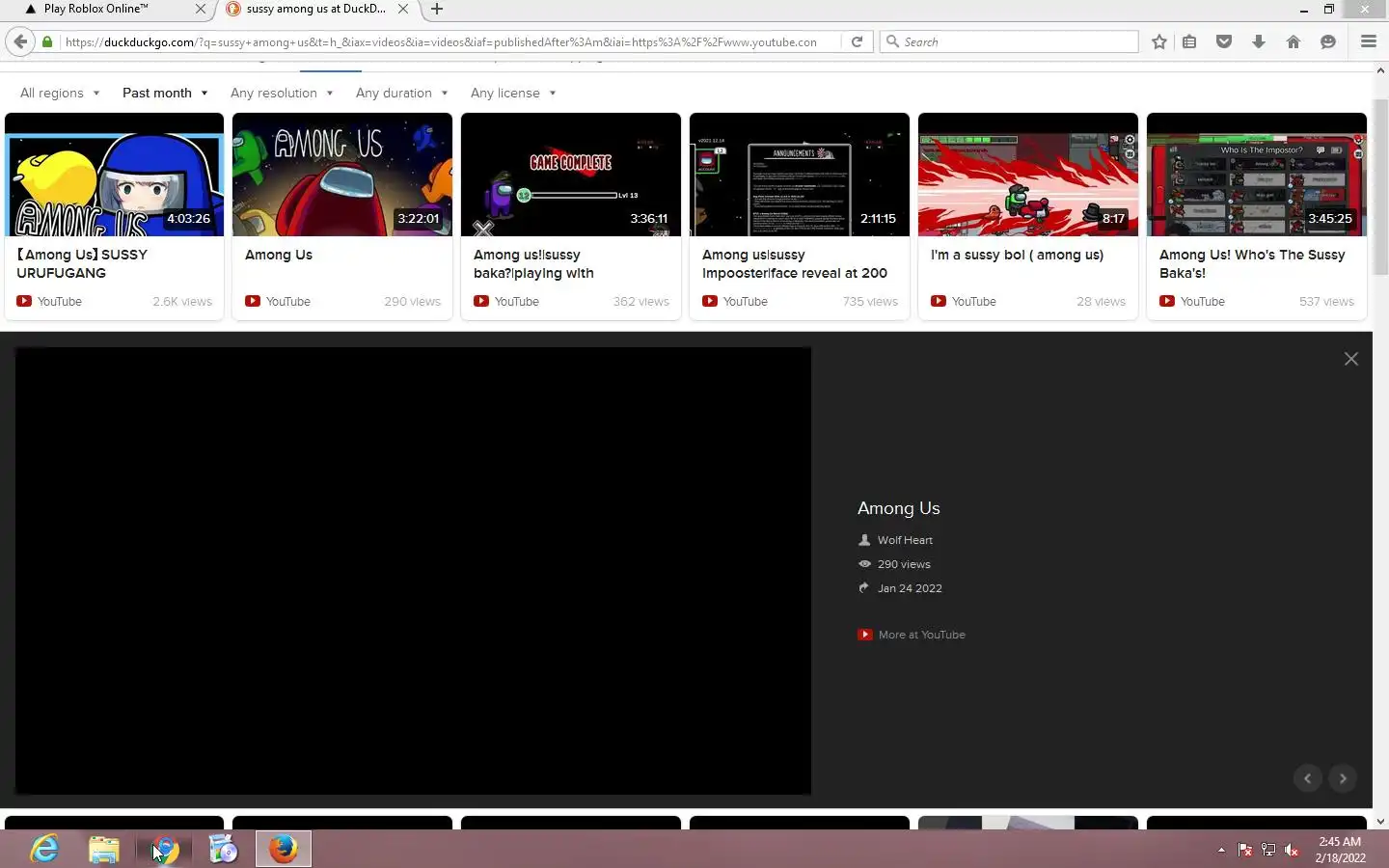Open File Explorer folder on taskbar
1389x868 pixels.
click(104, 849)
